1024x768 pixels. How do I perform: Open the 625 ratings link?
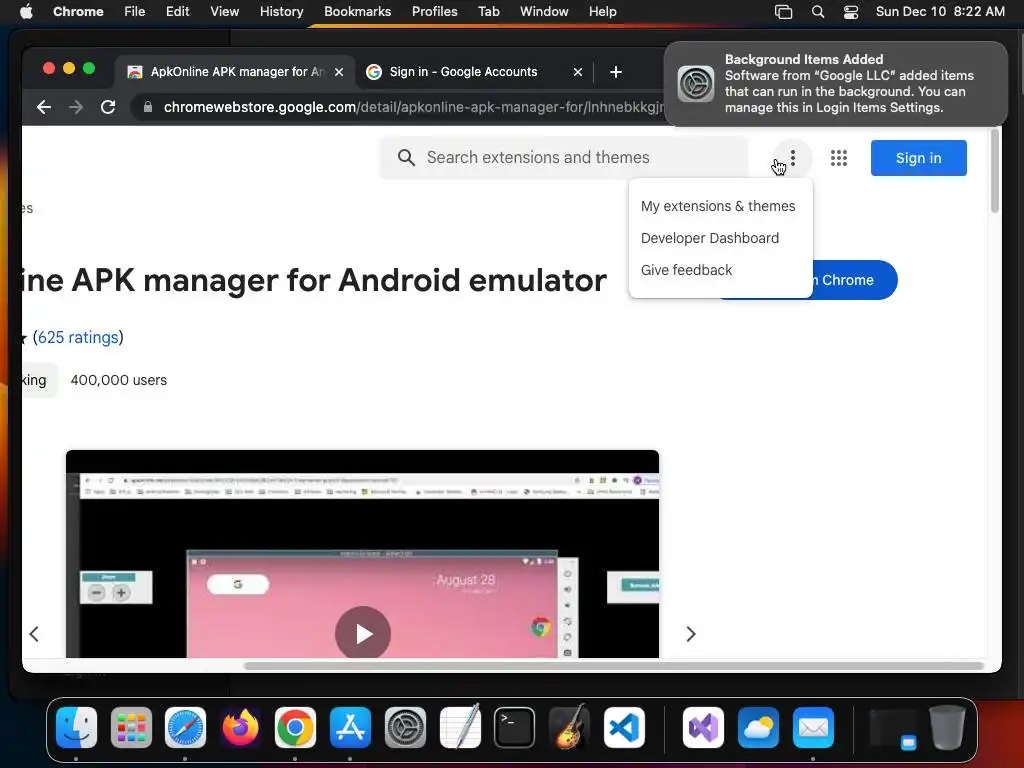78,338
